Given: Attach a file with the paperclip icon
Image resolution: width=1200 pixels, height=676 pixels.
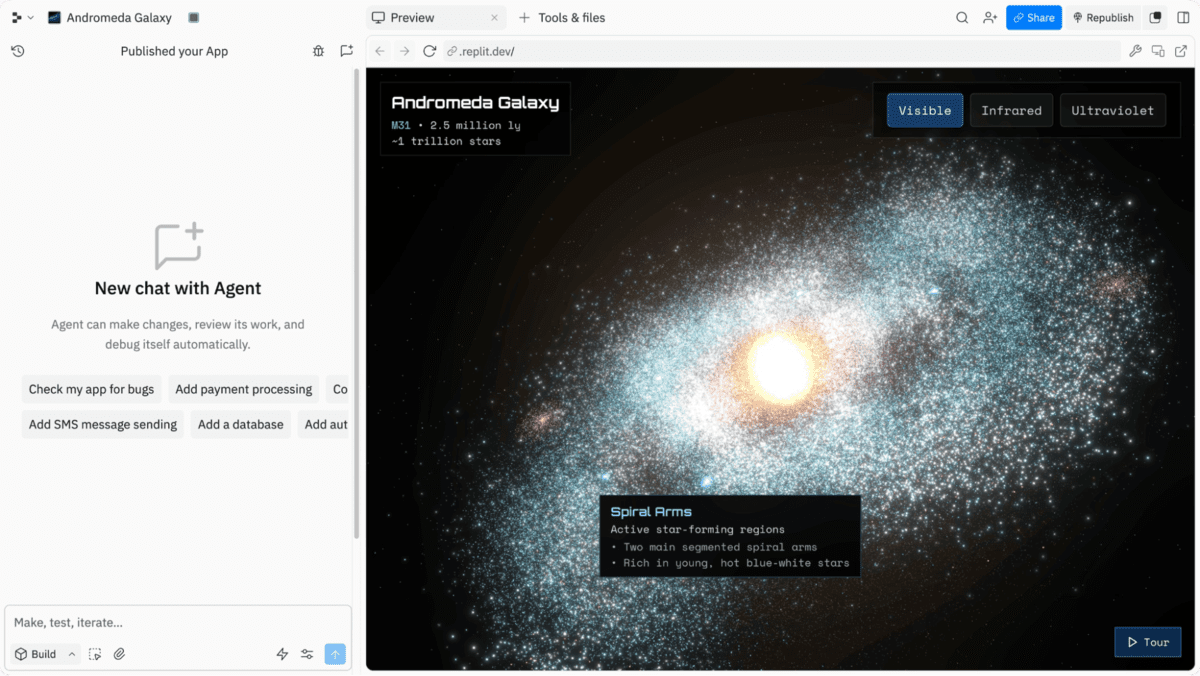Looking at the screenshot, I should pos(119,653).
